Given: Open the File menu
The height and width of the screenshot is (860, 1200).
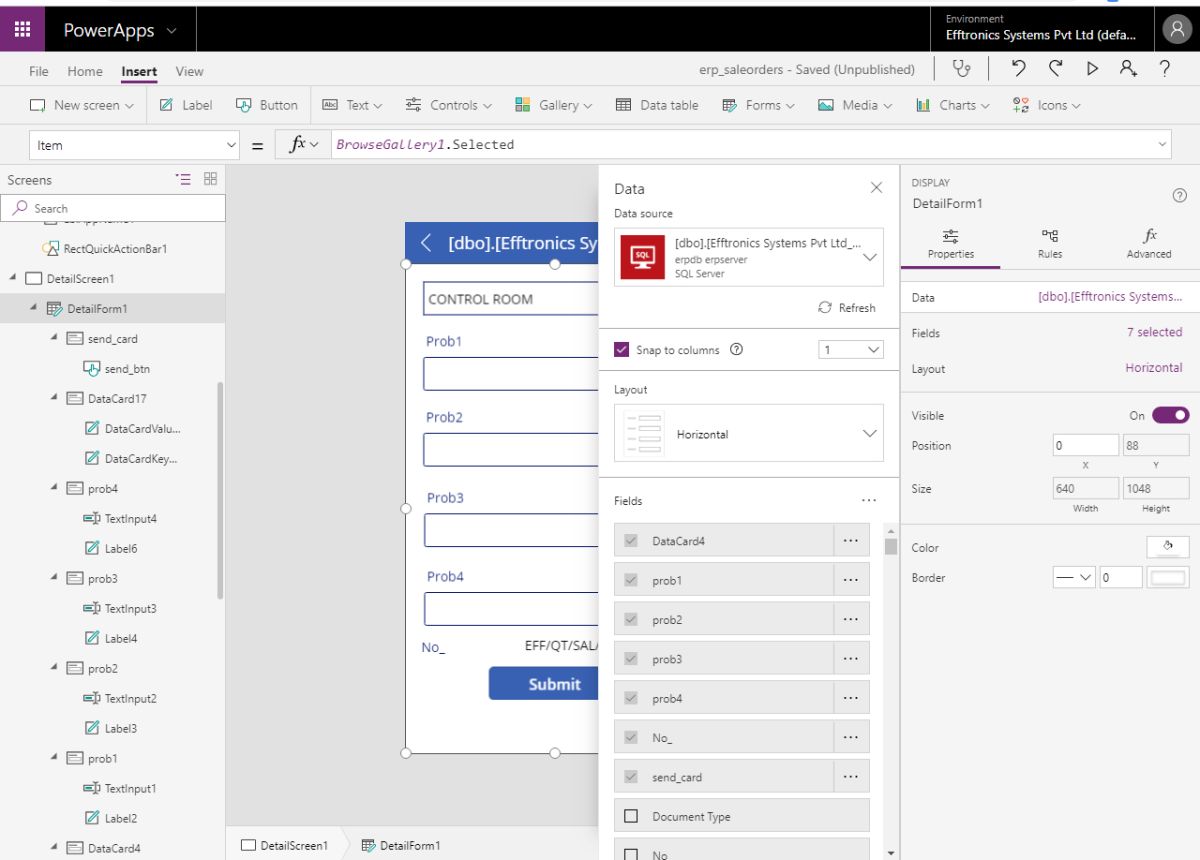Looking at the screenshot, I should click(x=39, y=71).
